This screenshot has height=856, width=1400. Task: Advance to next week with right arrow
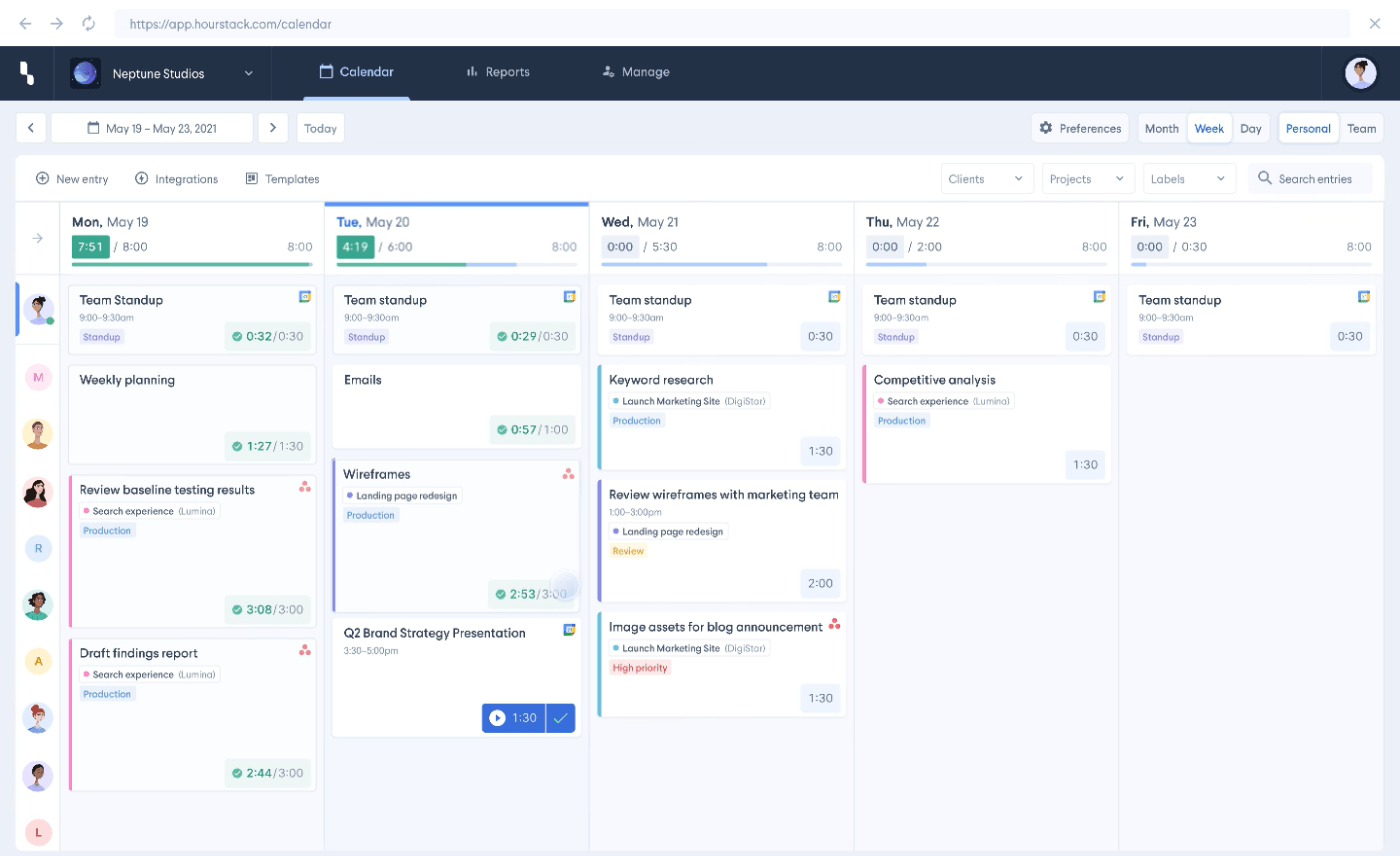point(273,128)
